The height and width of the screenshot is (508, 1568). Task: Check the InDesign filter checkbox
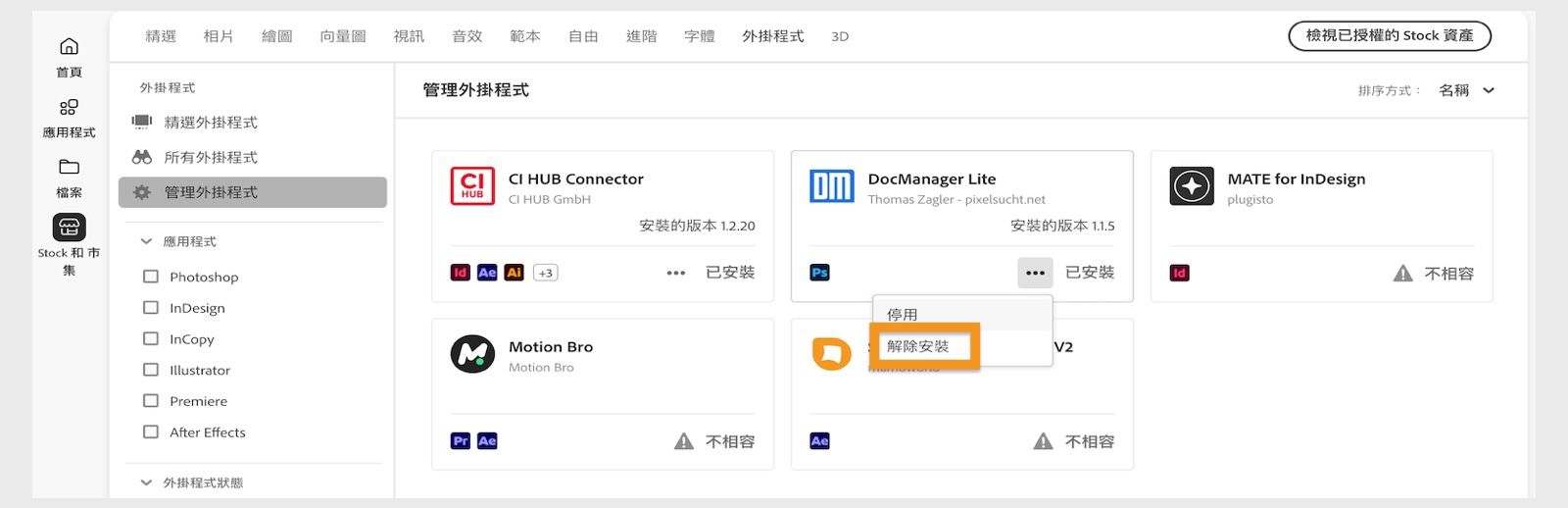(x=151, y=308)
